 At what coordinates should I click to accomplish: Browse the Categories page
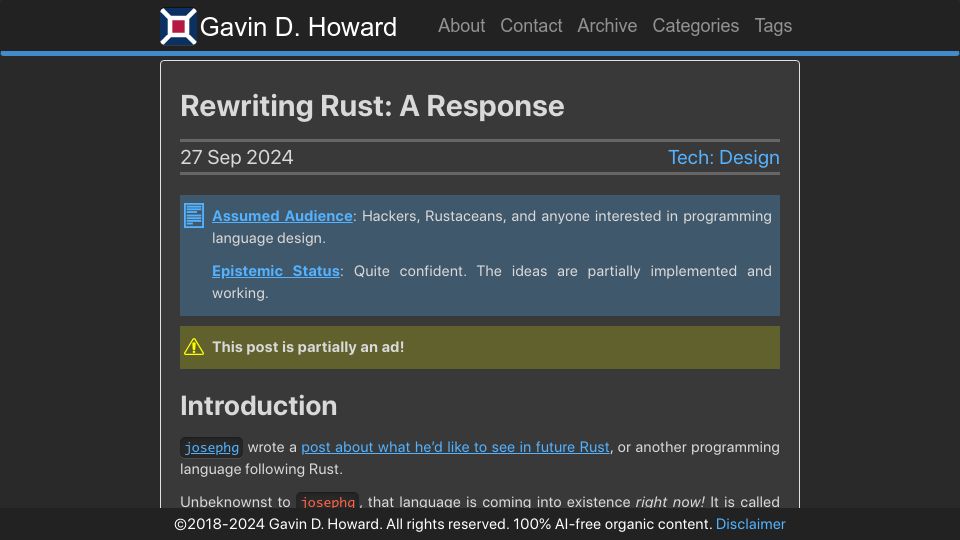pyautogui.click(x=696, y=26)
